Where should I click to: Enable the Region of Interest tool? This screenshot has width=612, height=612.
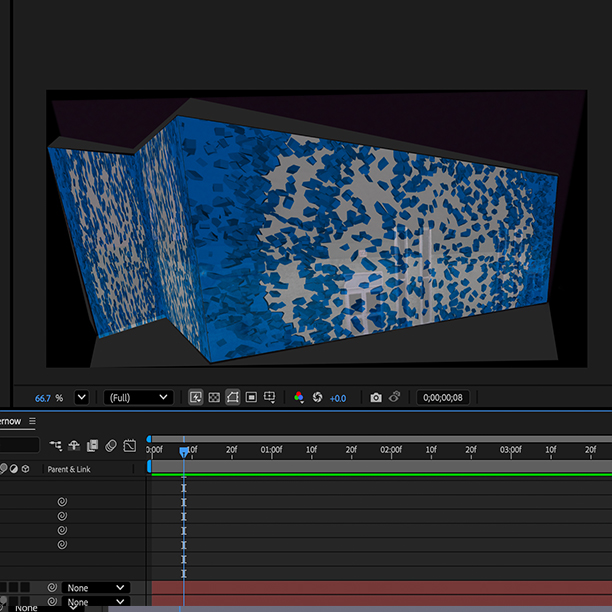point(251,397)
